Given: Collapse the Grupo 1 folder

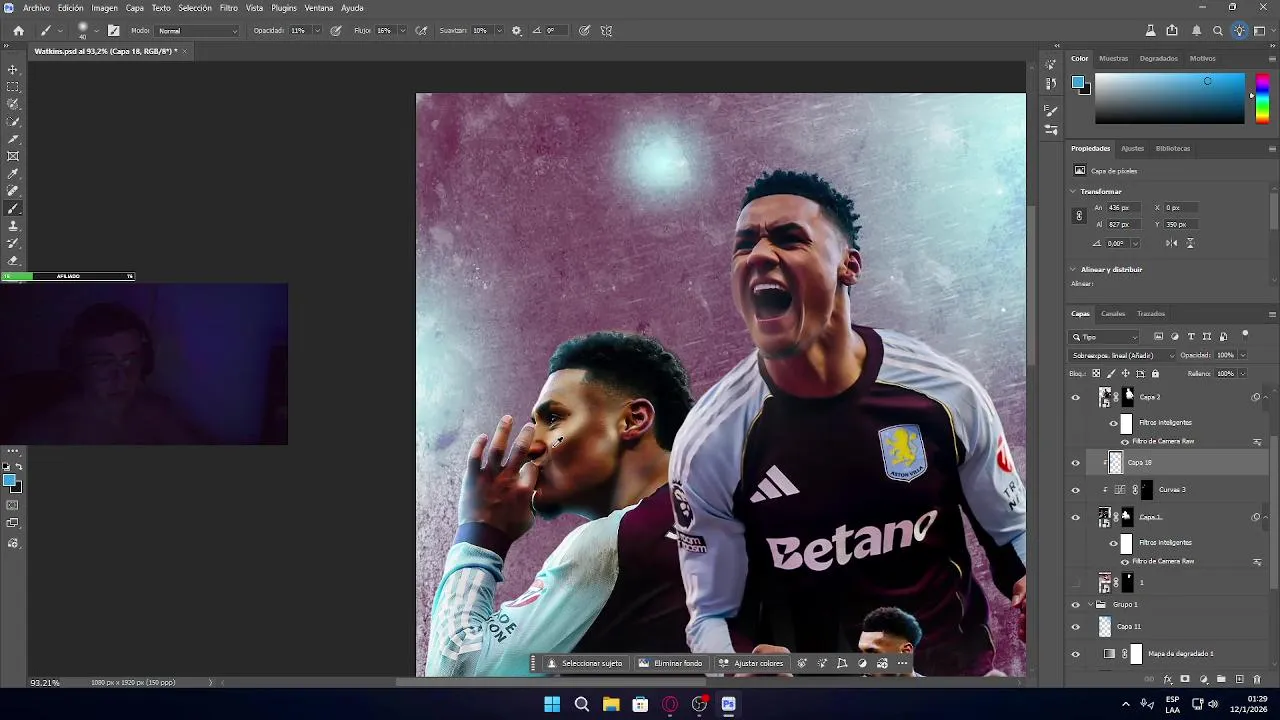Looking at the screenshot, I should click(1090, 605).
